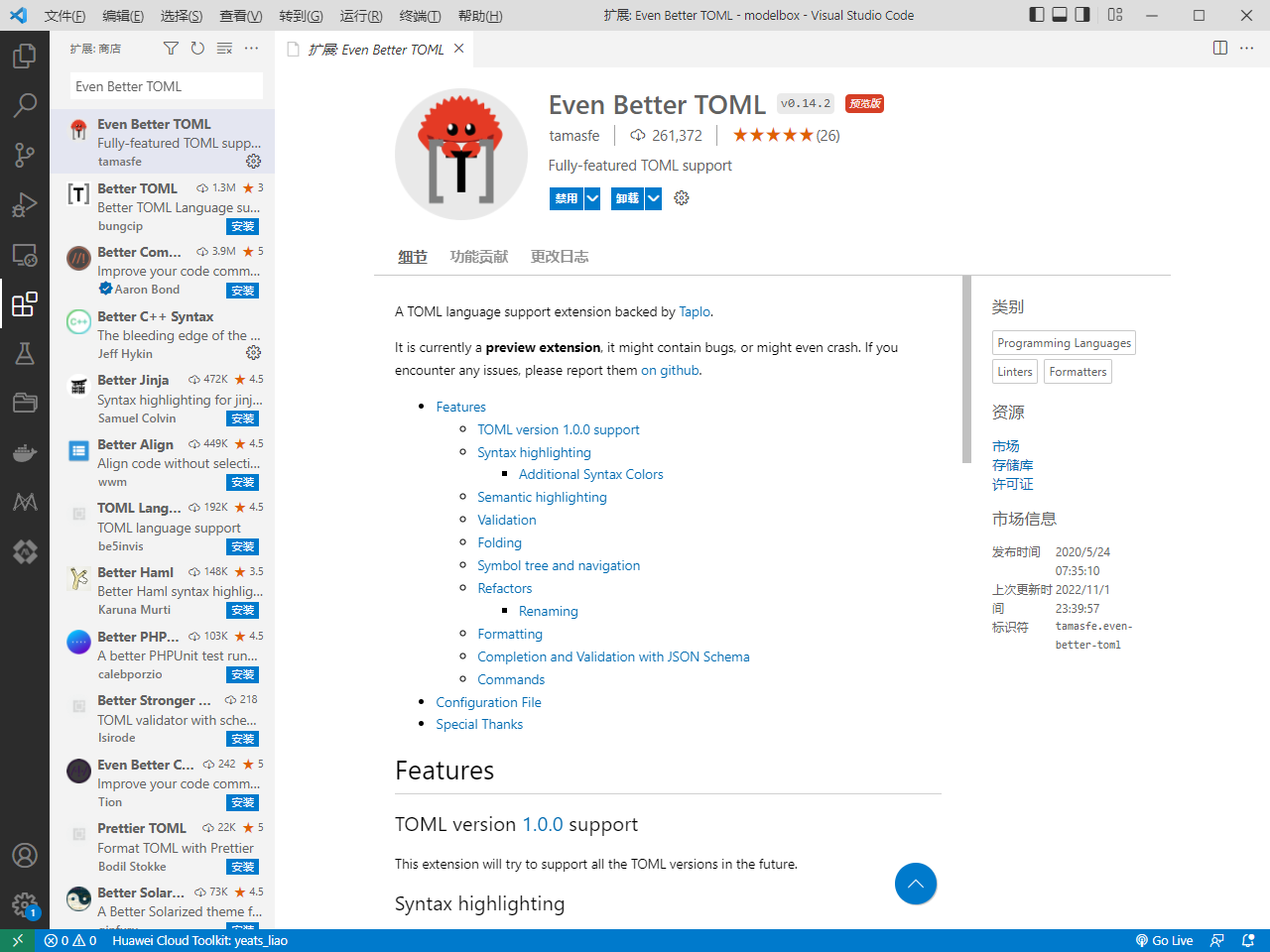Image resolution: width=1270 pixels, height=952 pixels.
Task: Open the Run and Debug view
Action: click(25, 204)
